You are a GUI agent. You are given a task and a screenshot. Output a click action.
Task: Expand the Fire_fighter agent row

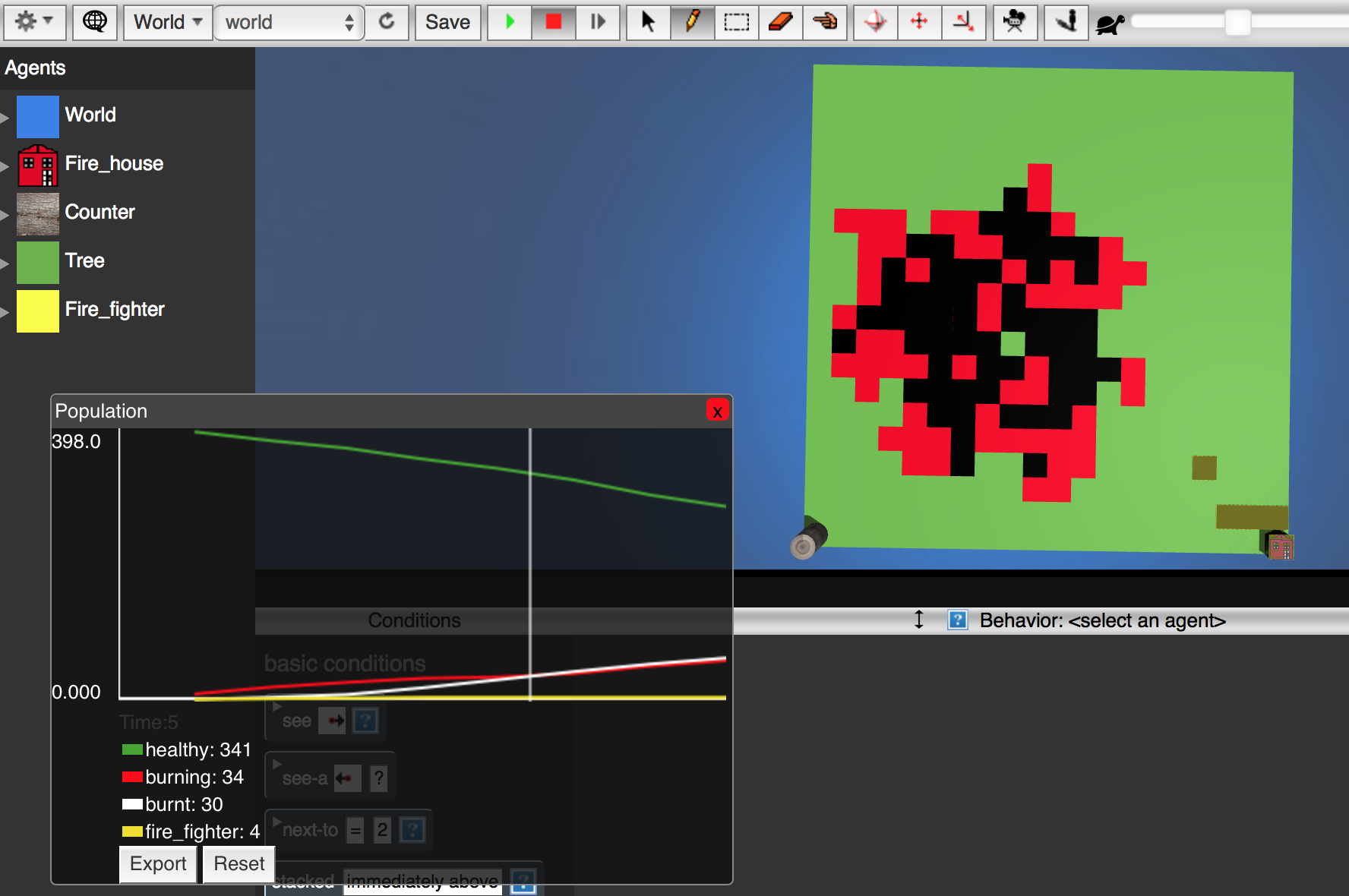pyautogui.click(x=5, y=311)
